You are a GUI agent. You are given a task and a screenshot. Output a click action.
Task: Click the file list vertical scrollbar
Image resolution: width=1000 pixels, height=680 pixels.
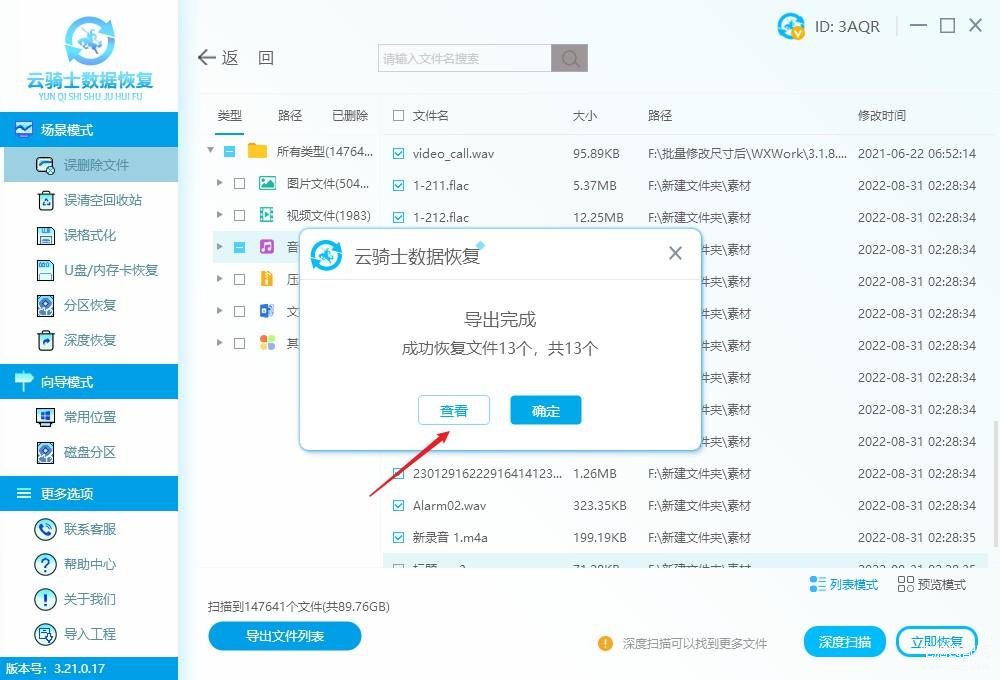pos(996,484)
